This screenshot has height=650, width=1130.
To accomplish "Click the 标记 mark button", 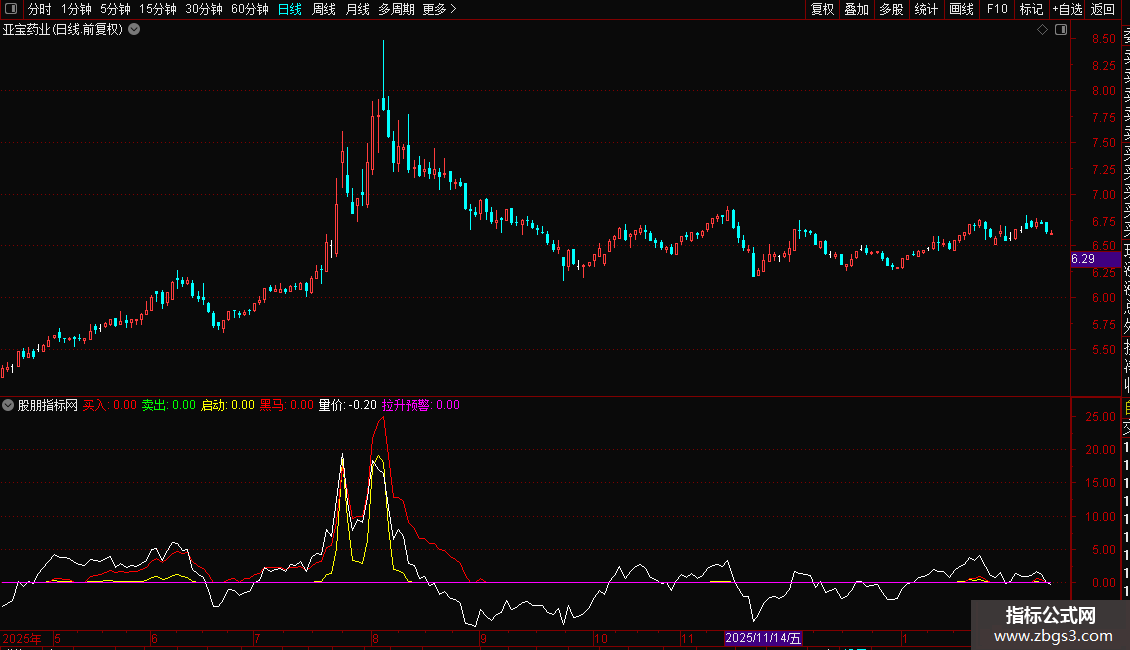I will coord(1031,9).
